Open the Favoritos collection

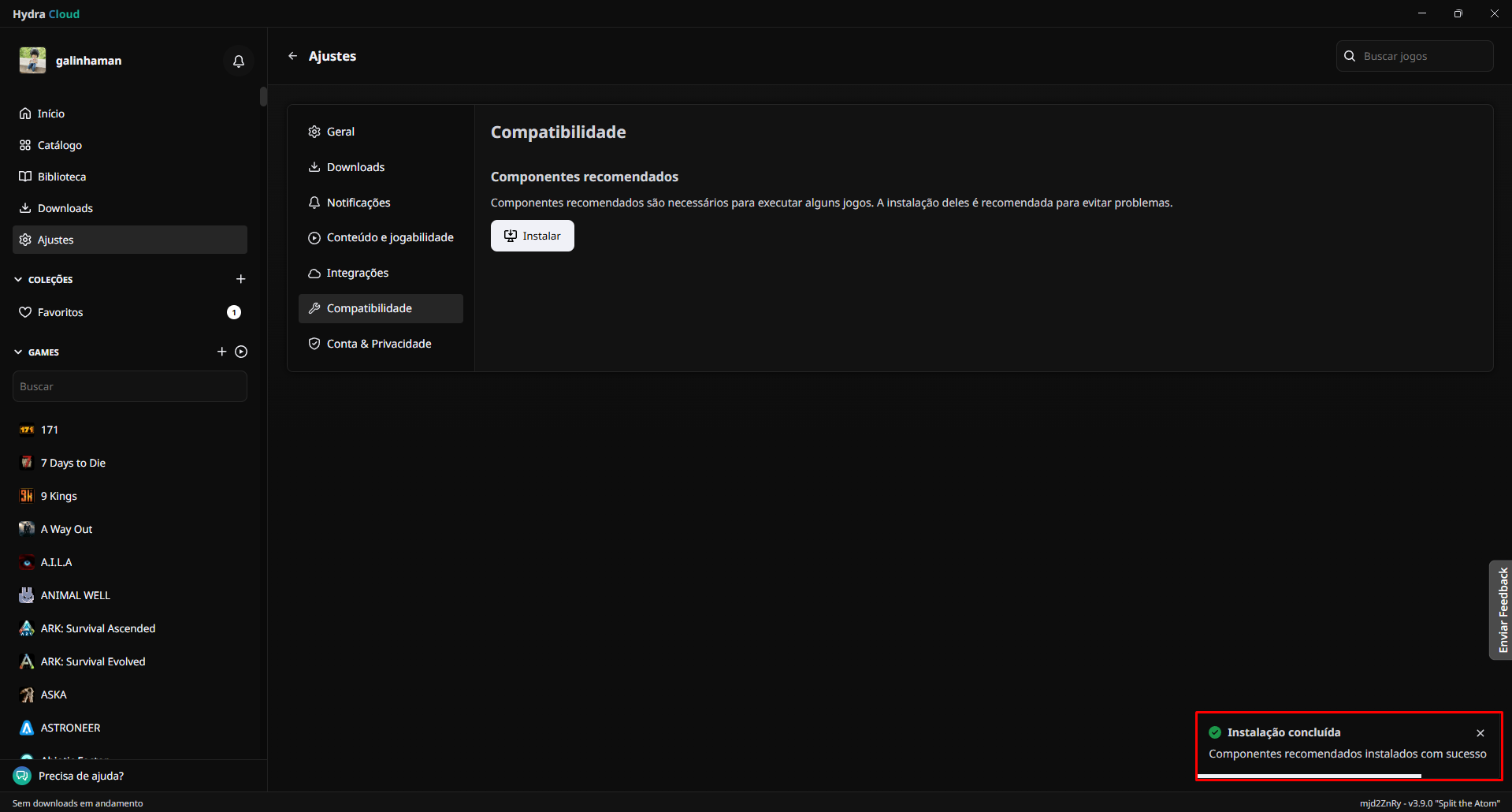[60, 312]
